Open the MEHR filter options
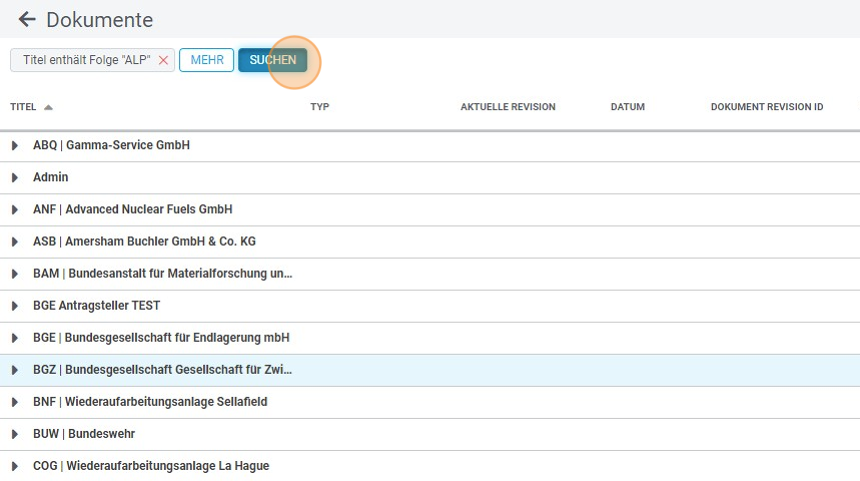The width and height of the screenshot is (860, 481). point(207,60)
